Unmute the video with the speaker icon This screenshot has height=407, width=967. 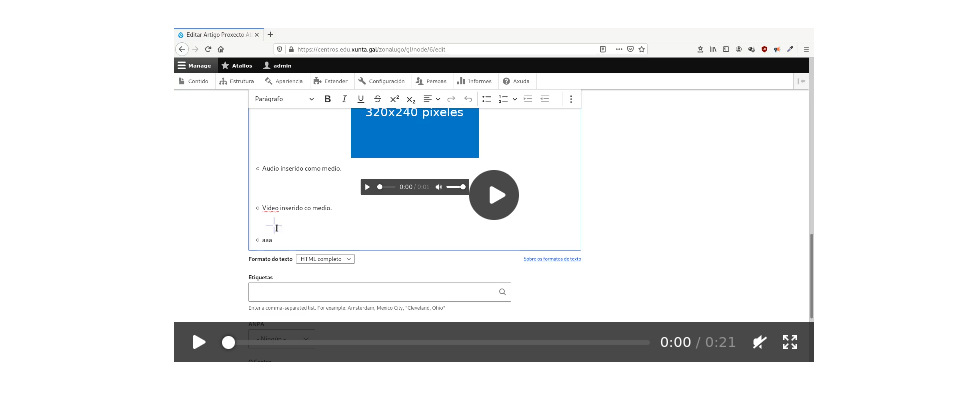coord(759,342)
